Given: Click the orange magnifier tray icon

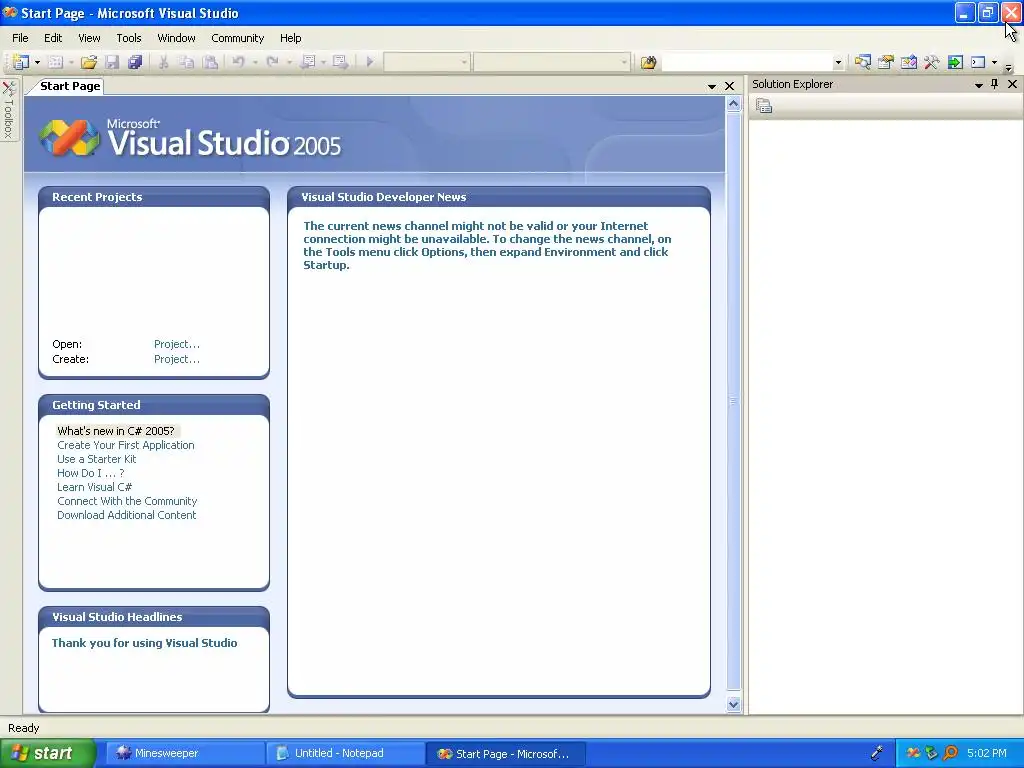Looking at the screenshot, I should (951, 754).
